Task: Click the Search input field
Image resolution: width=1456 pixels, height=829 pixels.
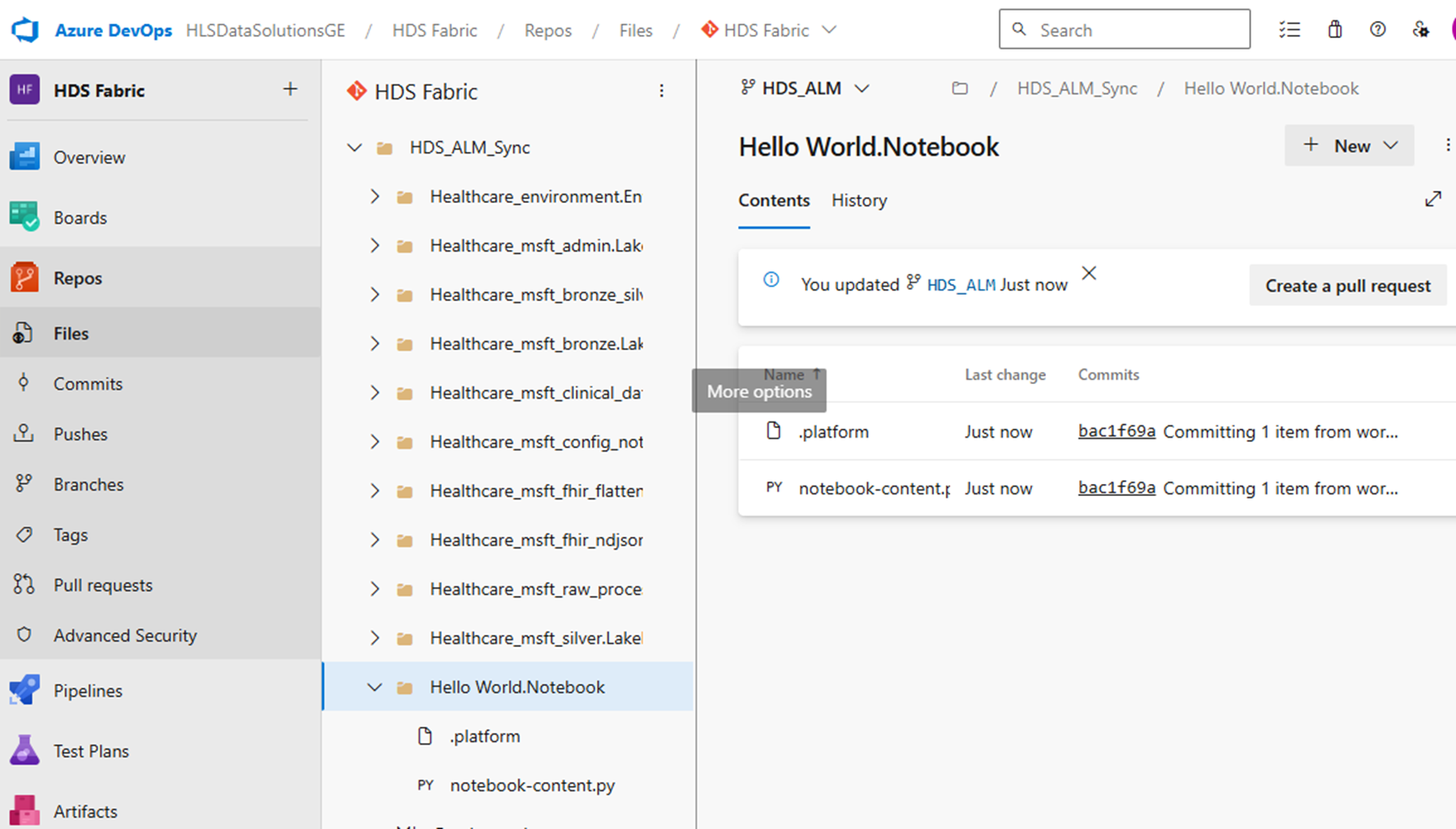Action: [1125, 30]
